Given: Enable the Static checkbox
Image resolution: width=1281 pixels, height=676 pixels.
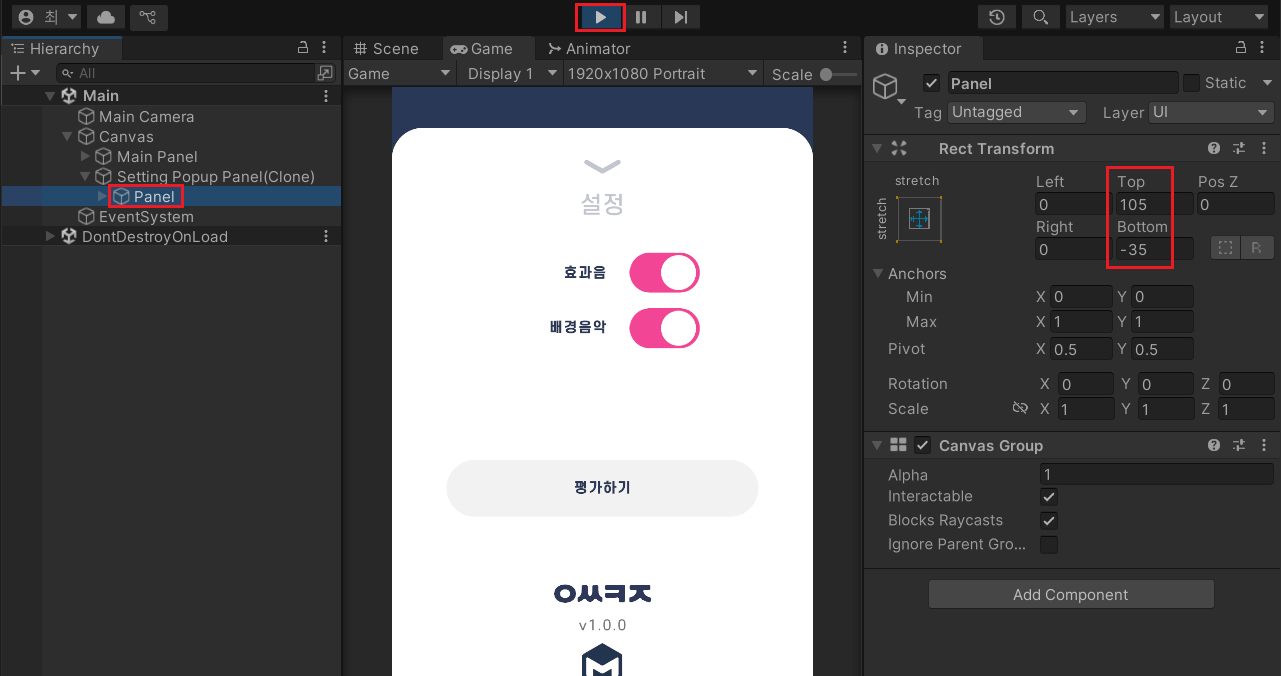Looking at the screenshot, I should pyautogui.click(x=1191, y=83).
